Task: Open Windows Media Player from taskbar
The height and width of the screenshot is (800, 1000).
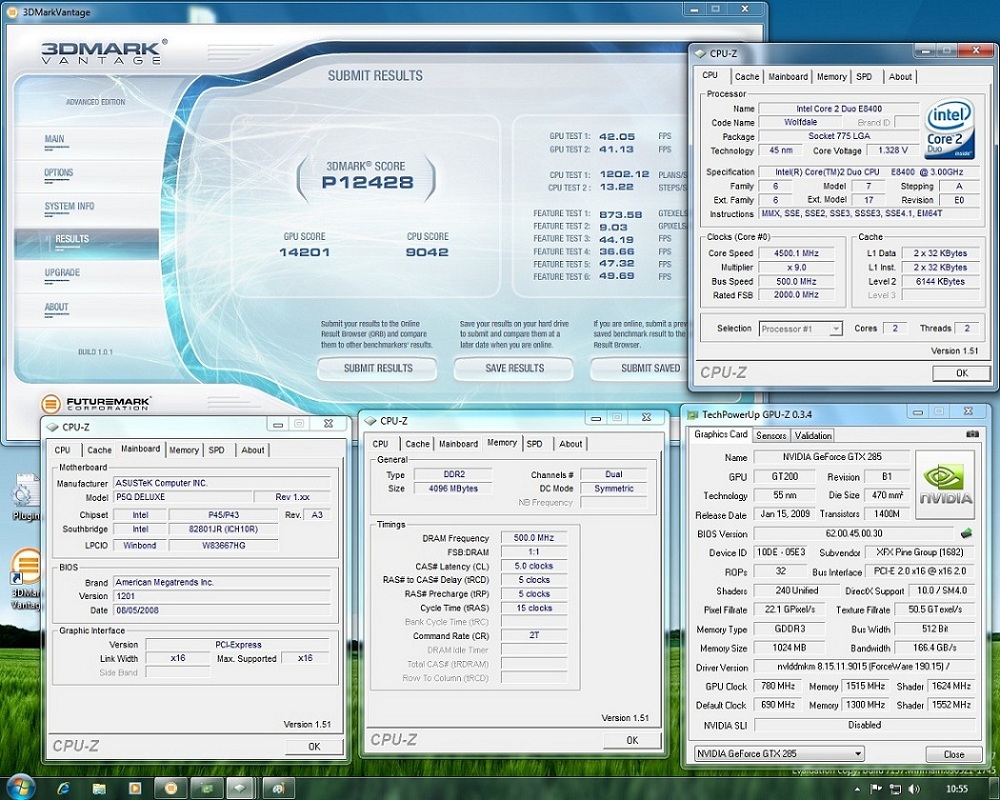Action: 135,789
